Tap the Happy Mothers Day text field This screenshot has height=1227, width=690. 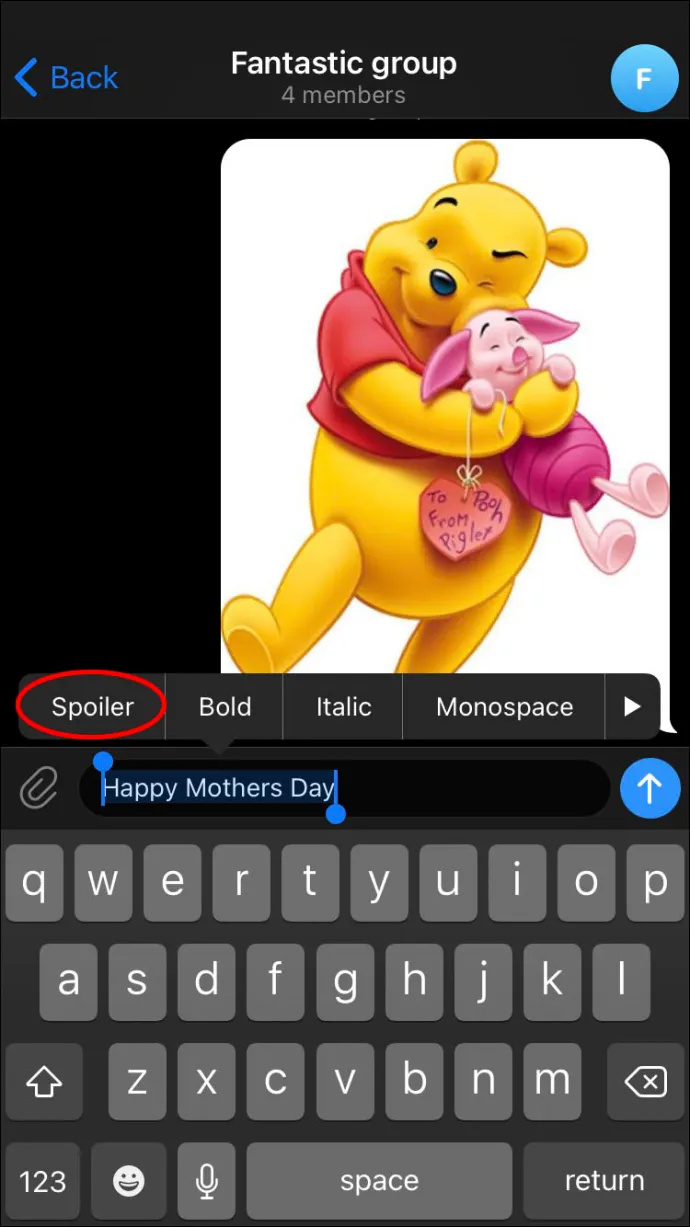coord(344,789)
